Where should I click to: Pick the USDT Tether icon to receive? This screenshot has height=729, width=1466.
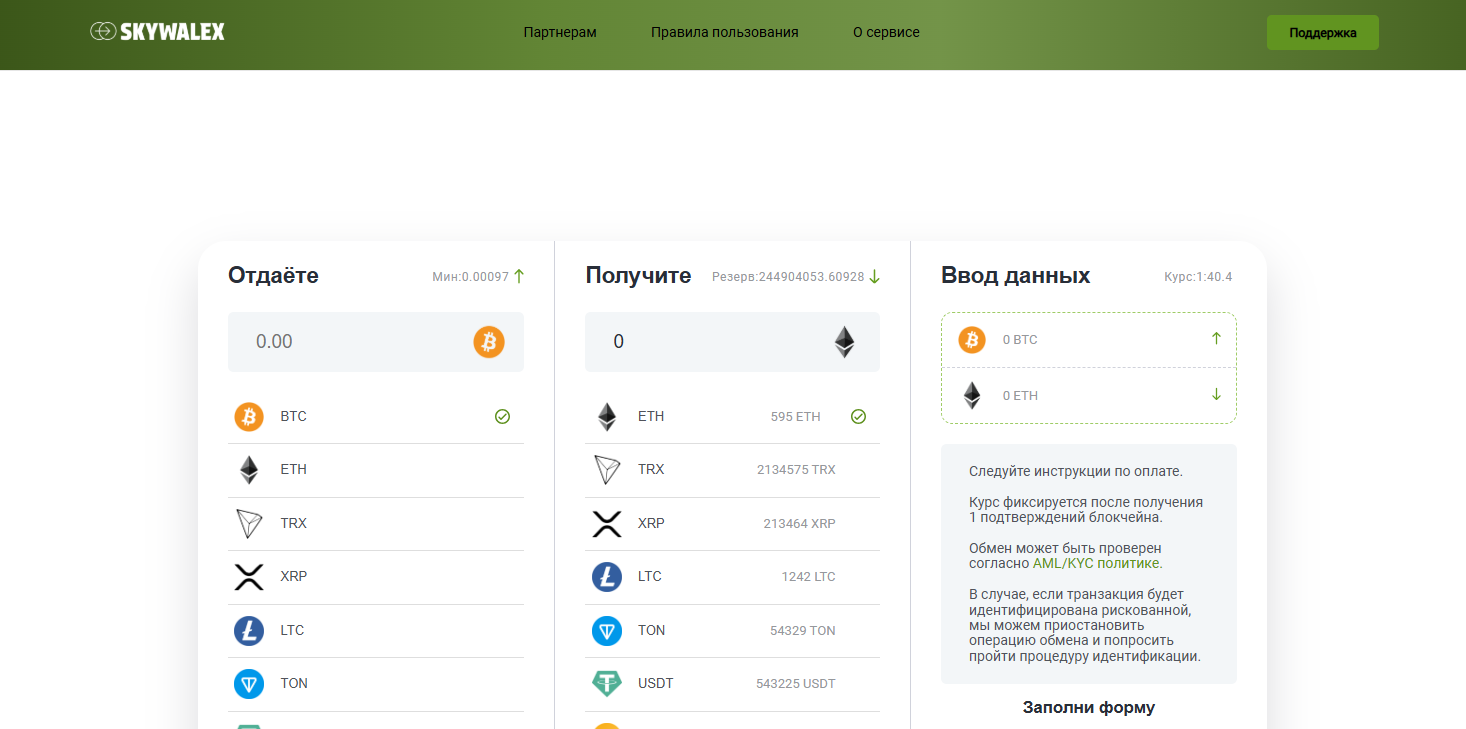[x=607, y=684]
